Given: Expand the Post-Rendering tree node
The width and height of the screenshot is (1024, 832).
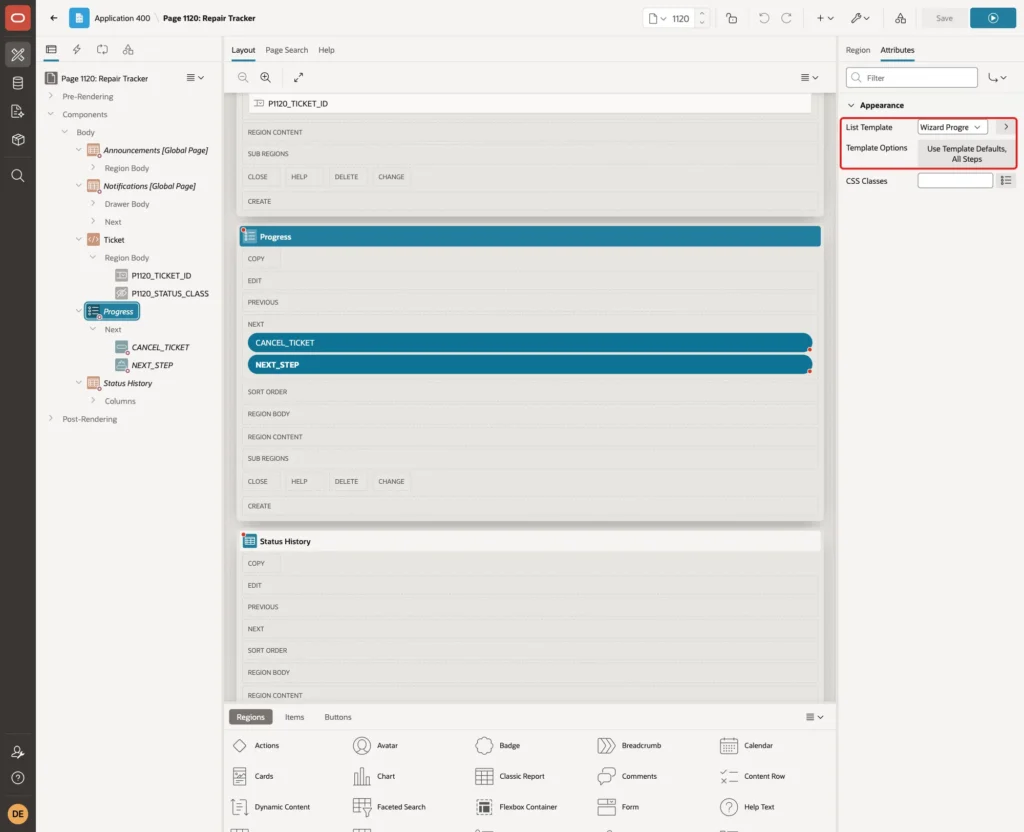Looking at the screenshot, I should pyautogui.click(x=50, y=419).
